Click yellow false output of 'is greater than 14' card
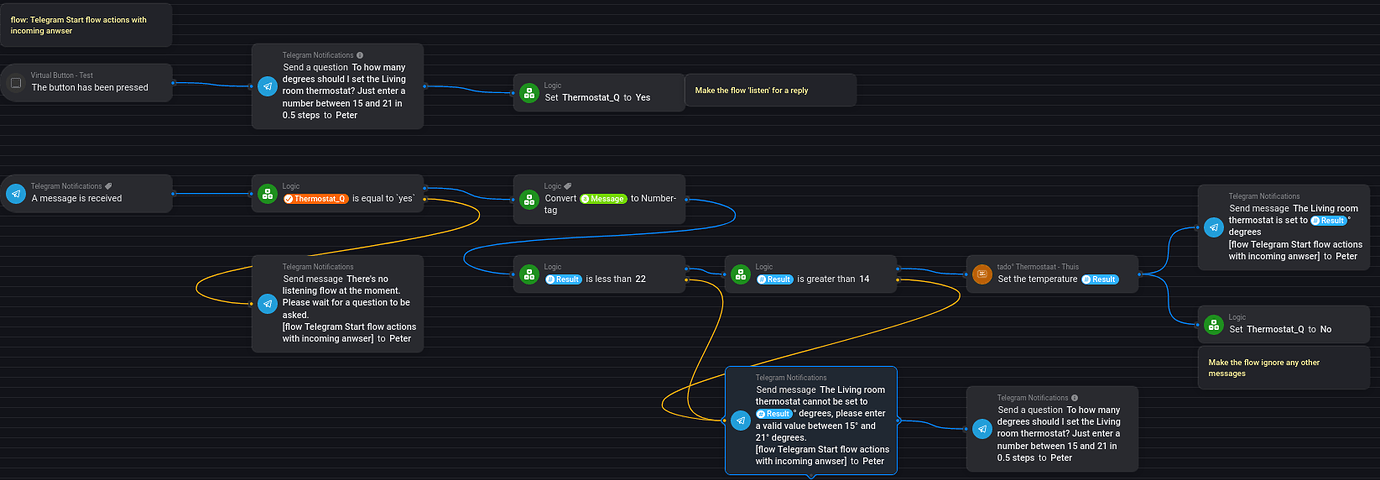The width and height of the screenshot is (1380, 480). 899,281
